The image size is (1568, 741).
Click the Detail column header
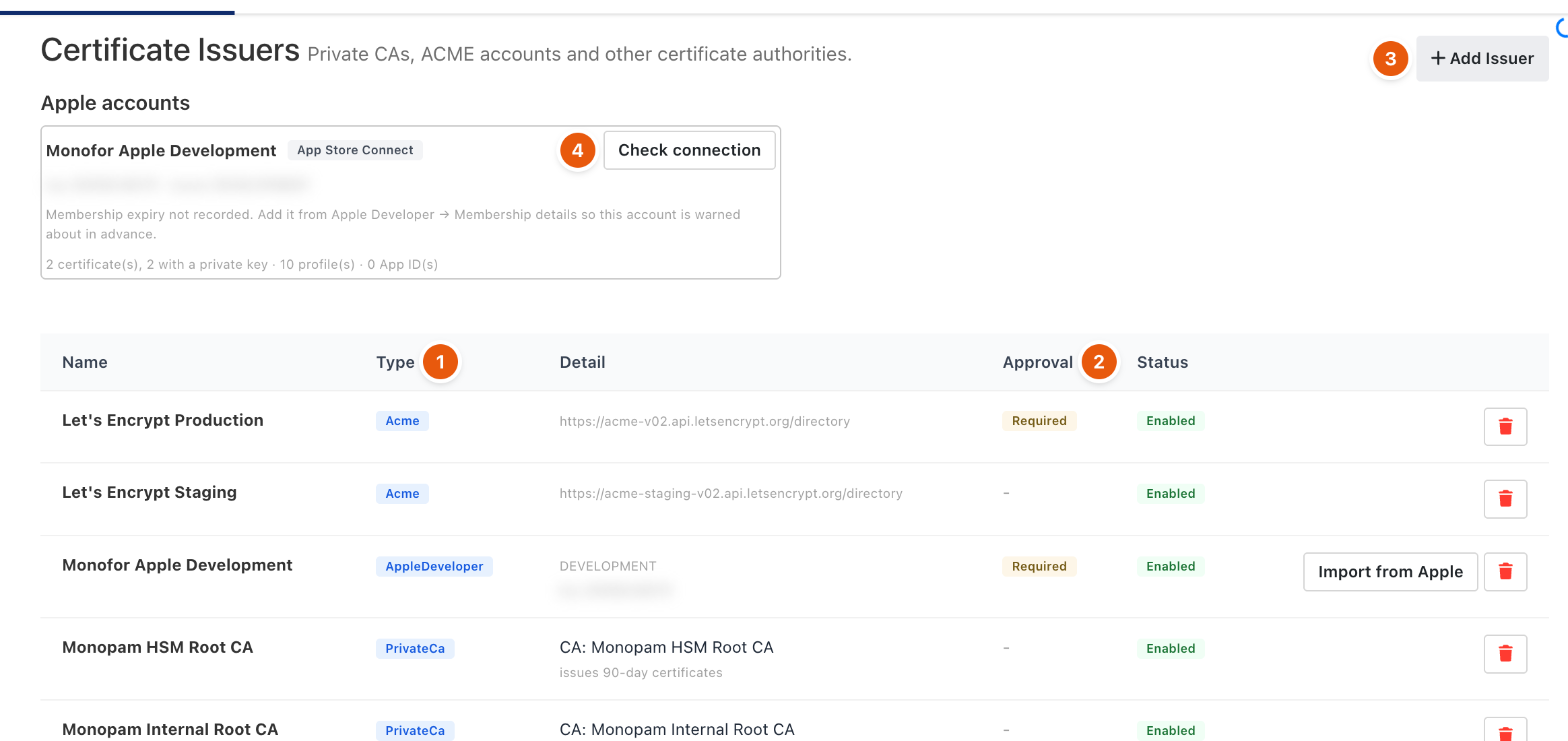582,362
